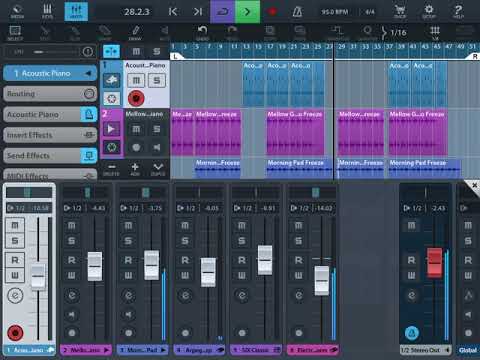This screenshot has width=480, height=360.
Task: Open Help with the question mark
Action: 458,11
